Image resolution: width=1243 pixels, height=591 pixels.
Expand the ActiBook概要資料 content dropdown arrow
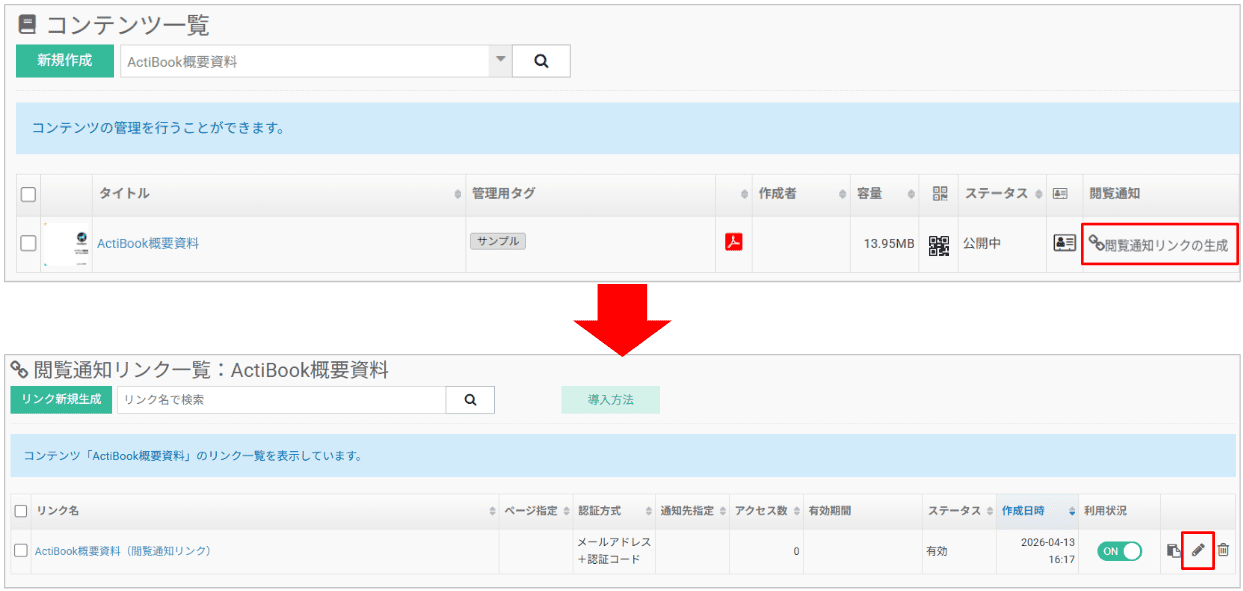point(500,61)
